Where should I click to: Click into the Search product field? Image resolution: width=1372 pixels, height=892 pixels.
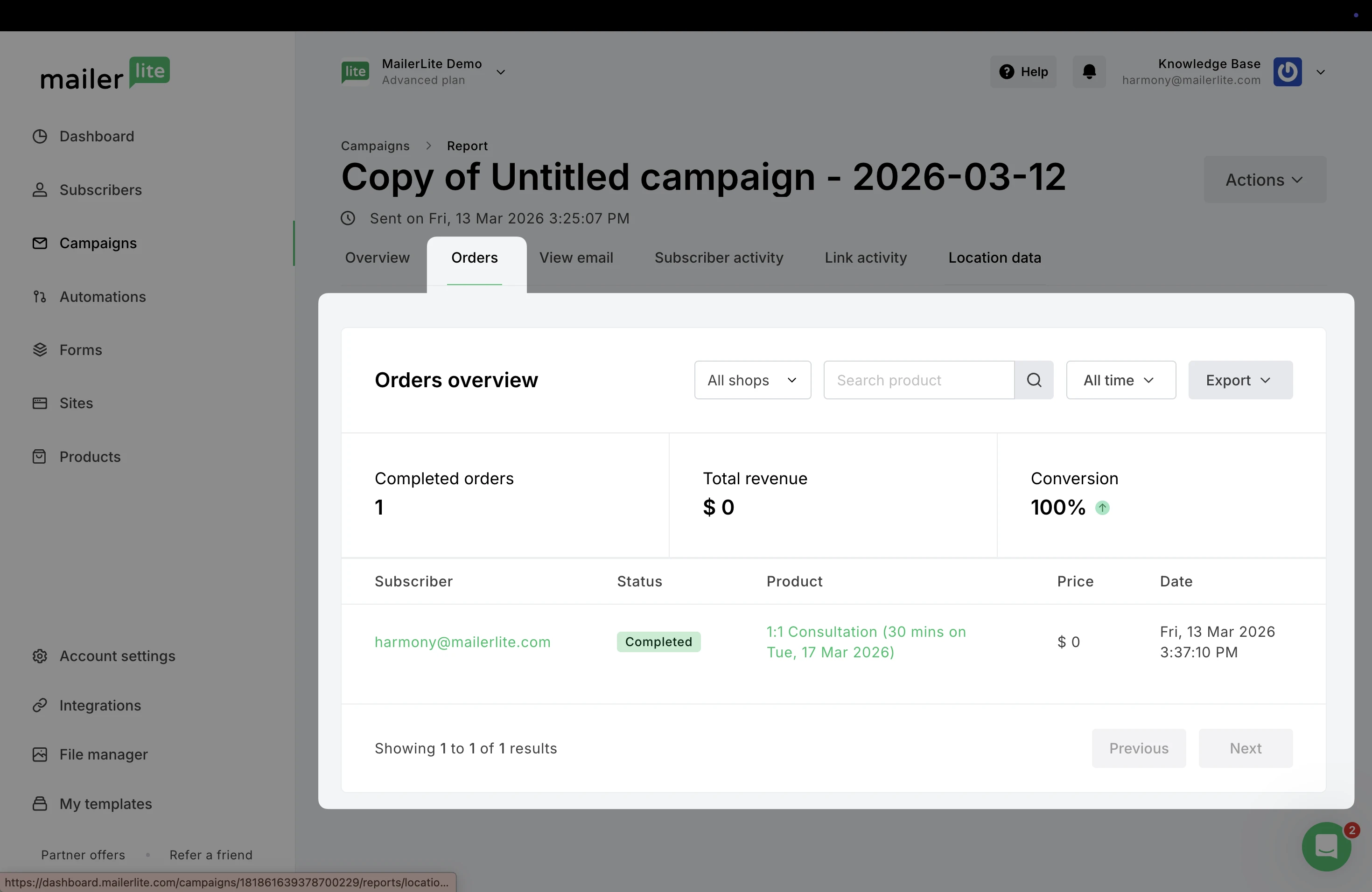(918, 380)
